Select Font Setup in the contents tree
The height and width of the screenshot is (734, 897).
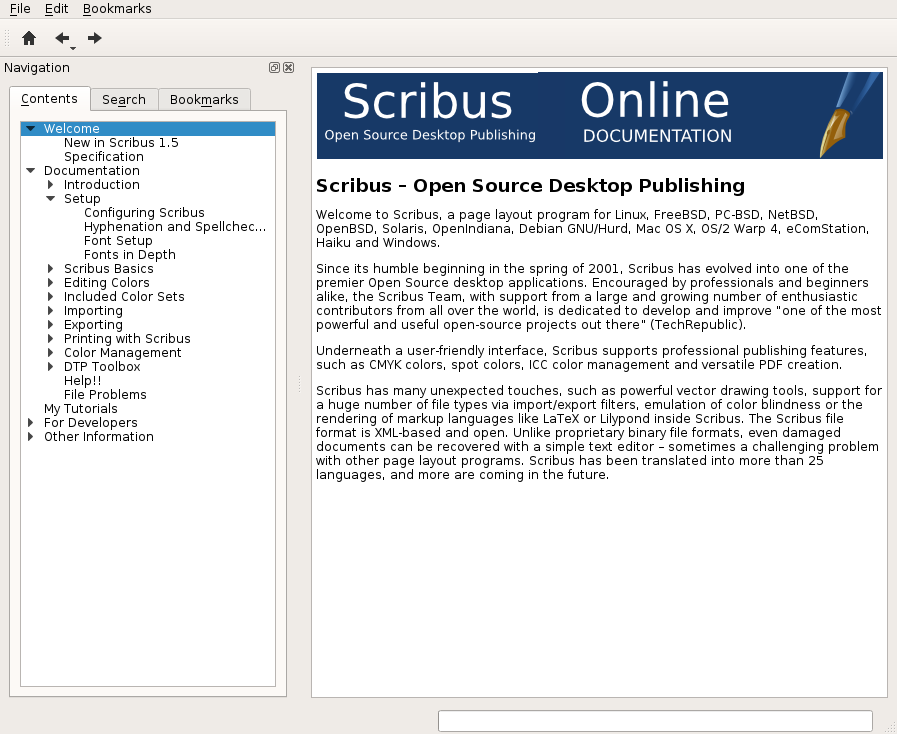click(x=118, y=241)
